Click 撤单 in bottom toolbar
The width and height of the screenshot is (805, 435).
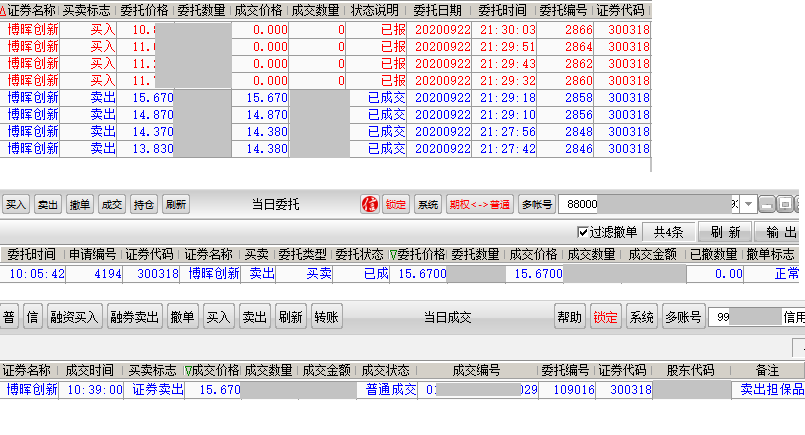182,317
